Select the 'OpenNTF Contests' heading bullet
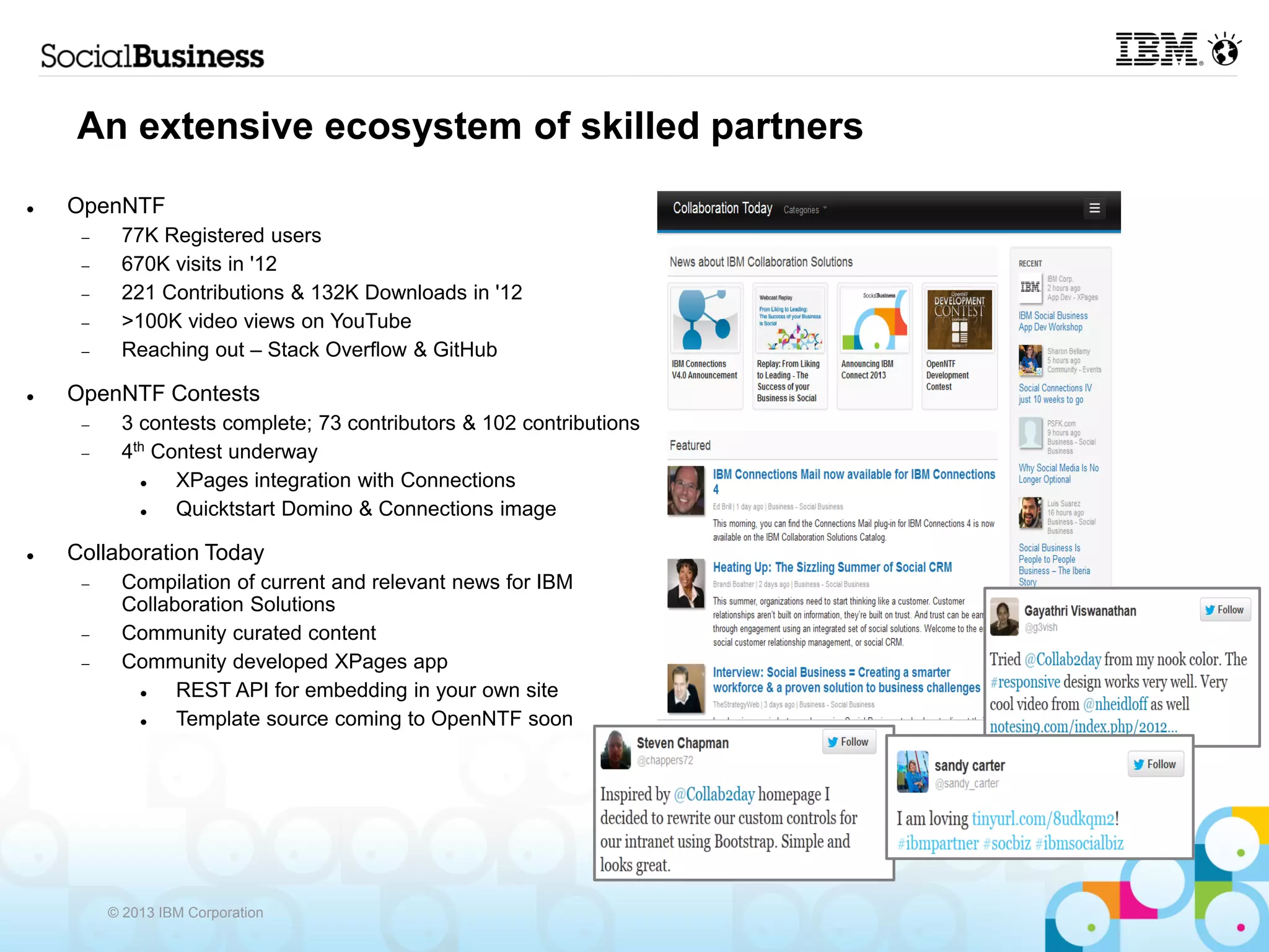Image resolution: width=1269 pixels, height=952 pixels. pos(164,393)
